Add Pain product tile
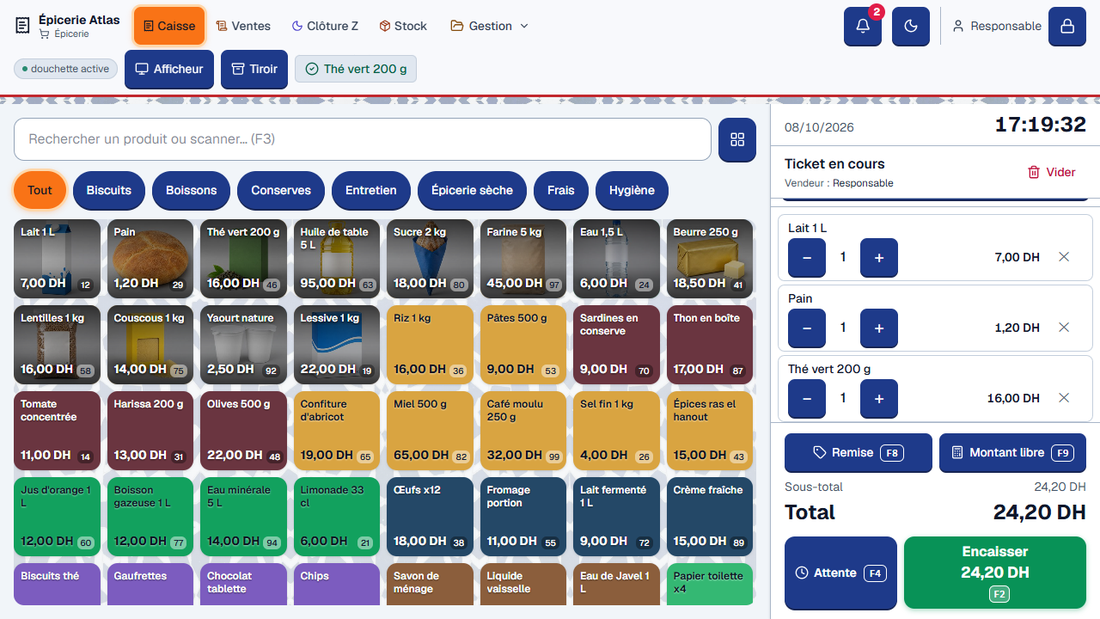1100x619 pixels. coord(150,258)
